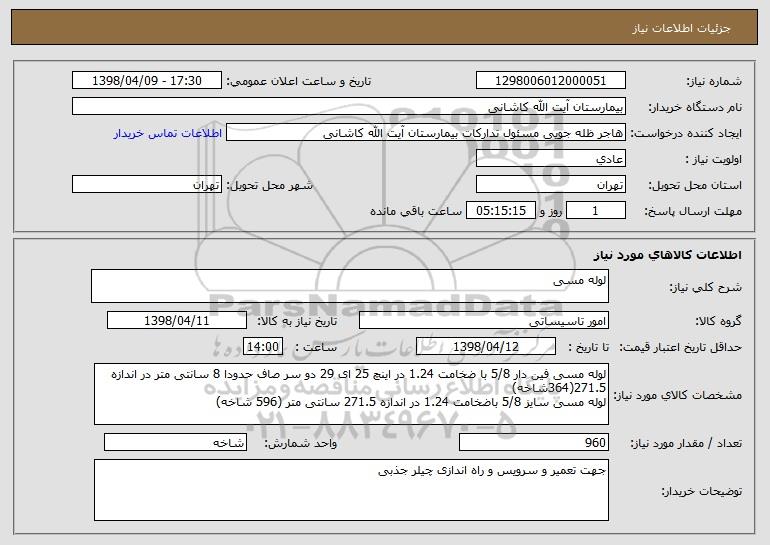Open the اطلاعات تماس خریدار link
The width and height of the screenshot is (770, 545).
tap(168, 133)
